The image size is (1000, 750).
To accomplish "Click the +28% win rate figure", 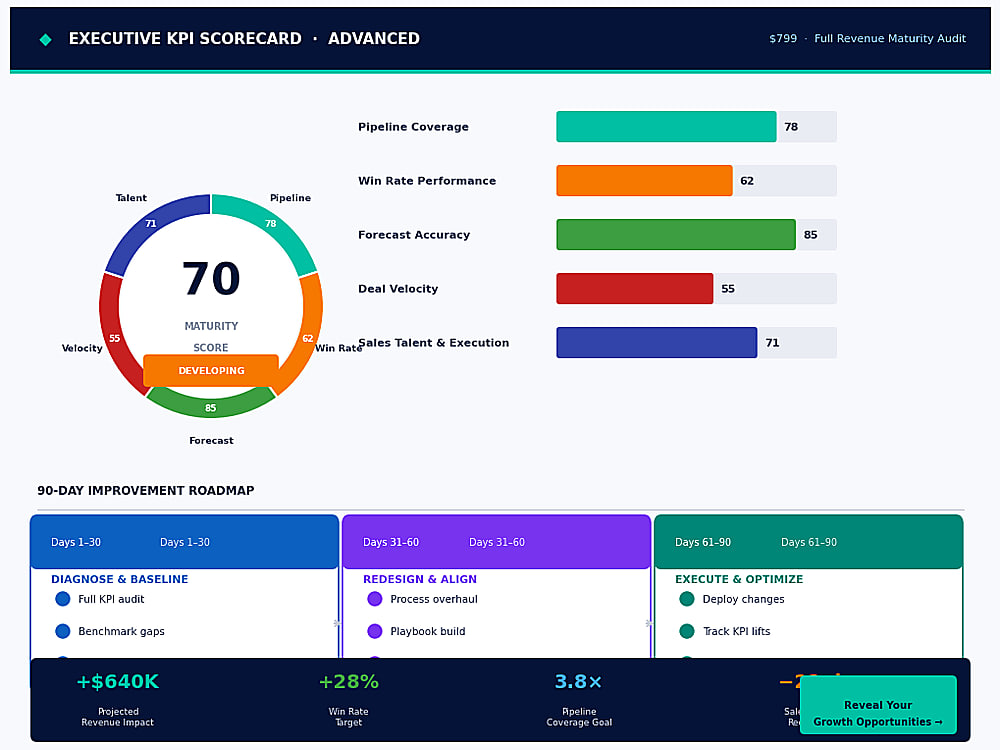I will (x=349, y=682).
